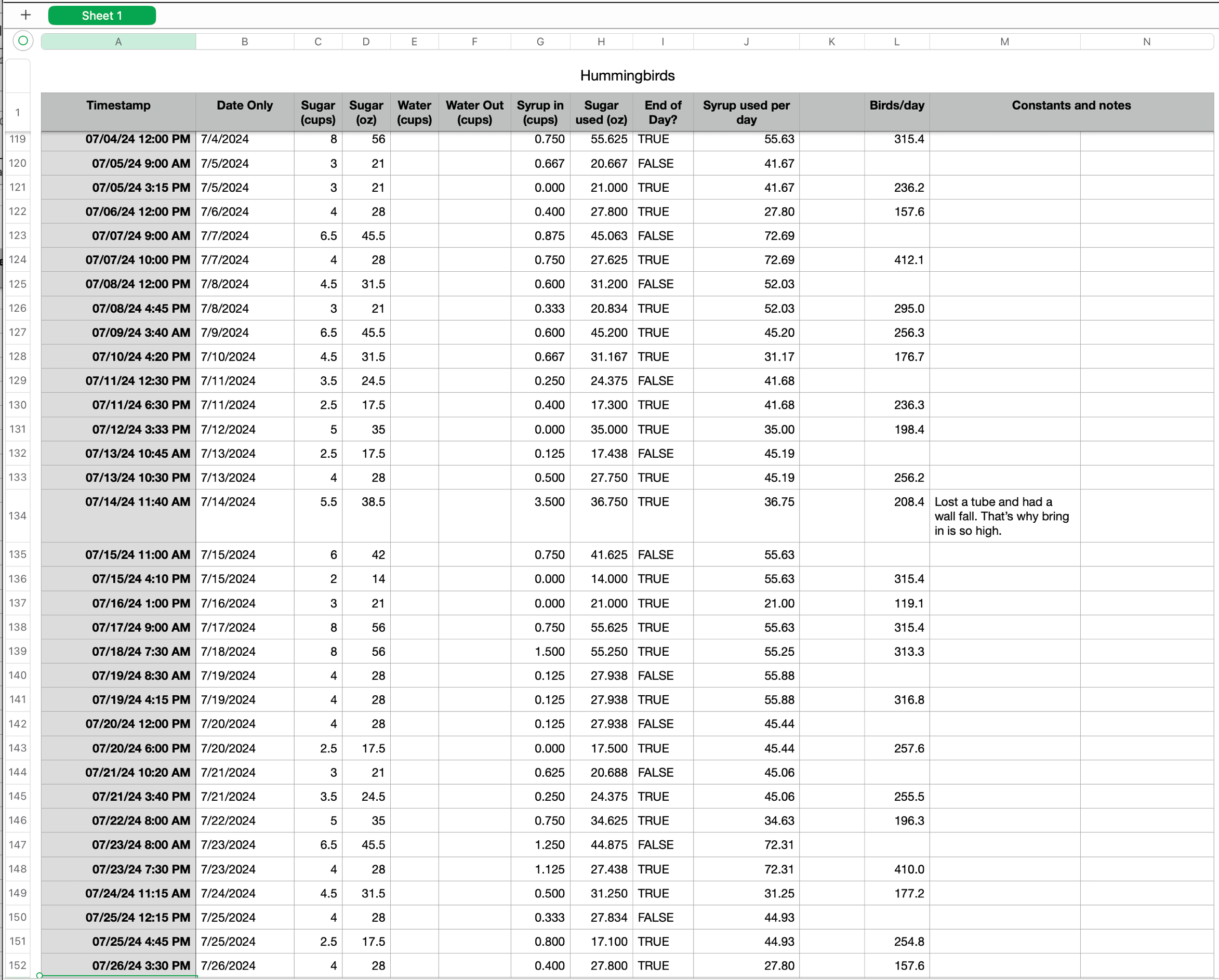
Task: Select column J header
Action: pyautogui.click(x=746, y=41)
